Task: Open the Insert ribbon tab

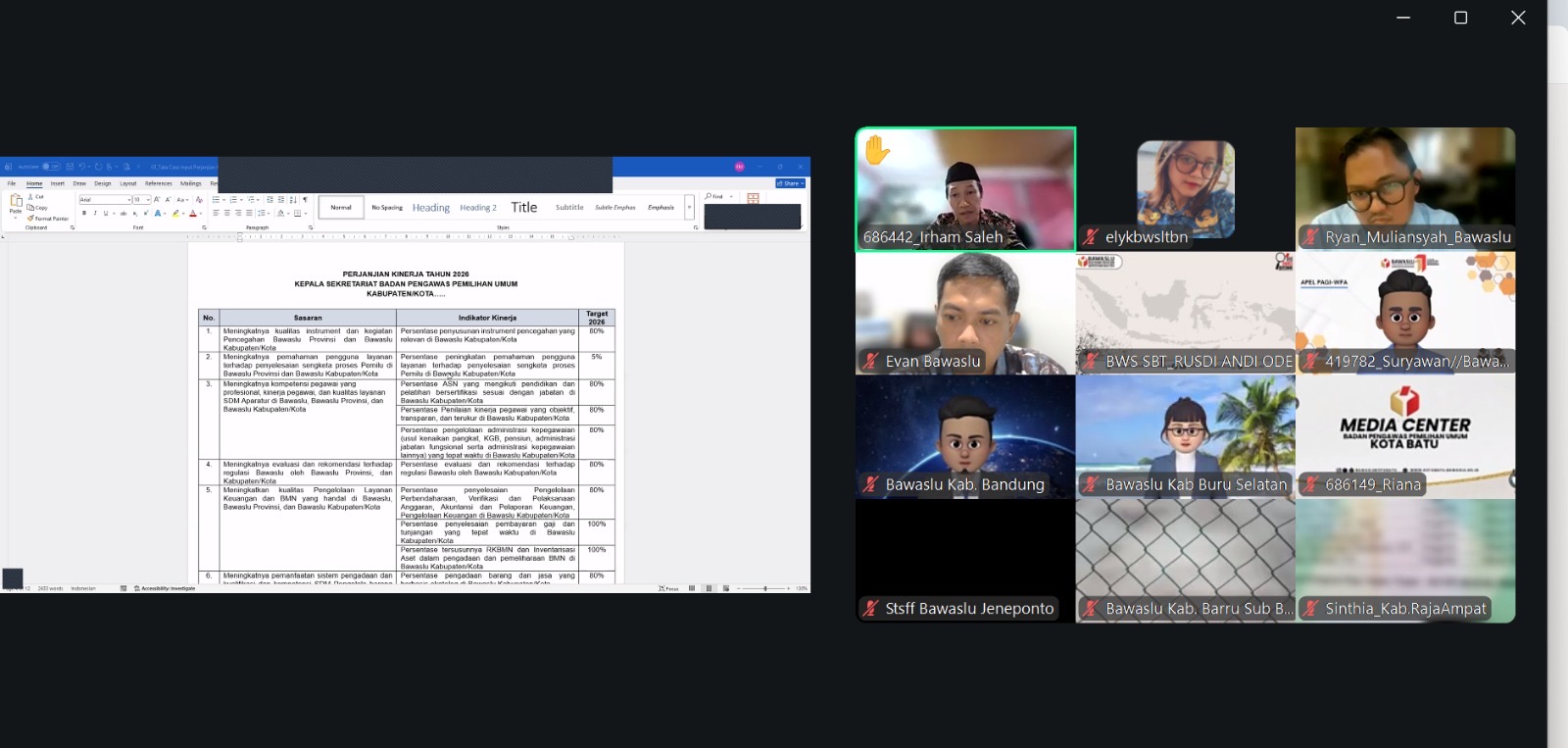Action: 58,183
